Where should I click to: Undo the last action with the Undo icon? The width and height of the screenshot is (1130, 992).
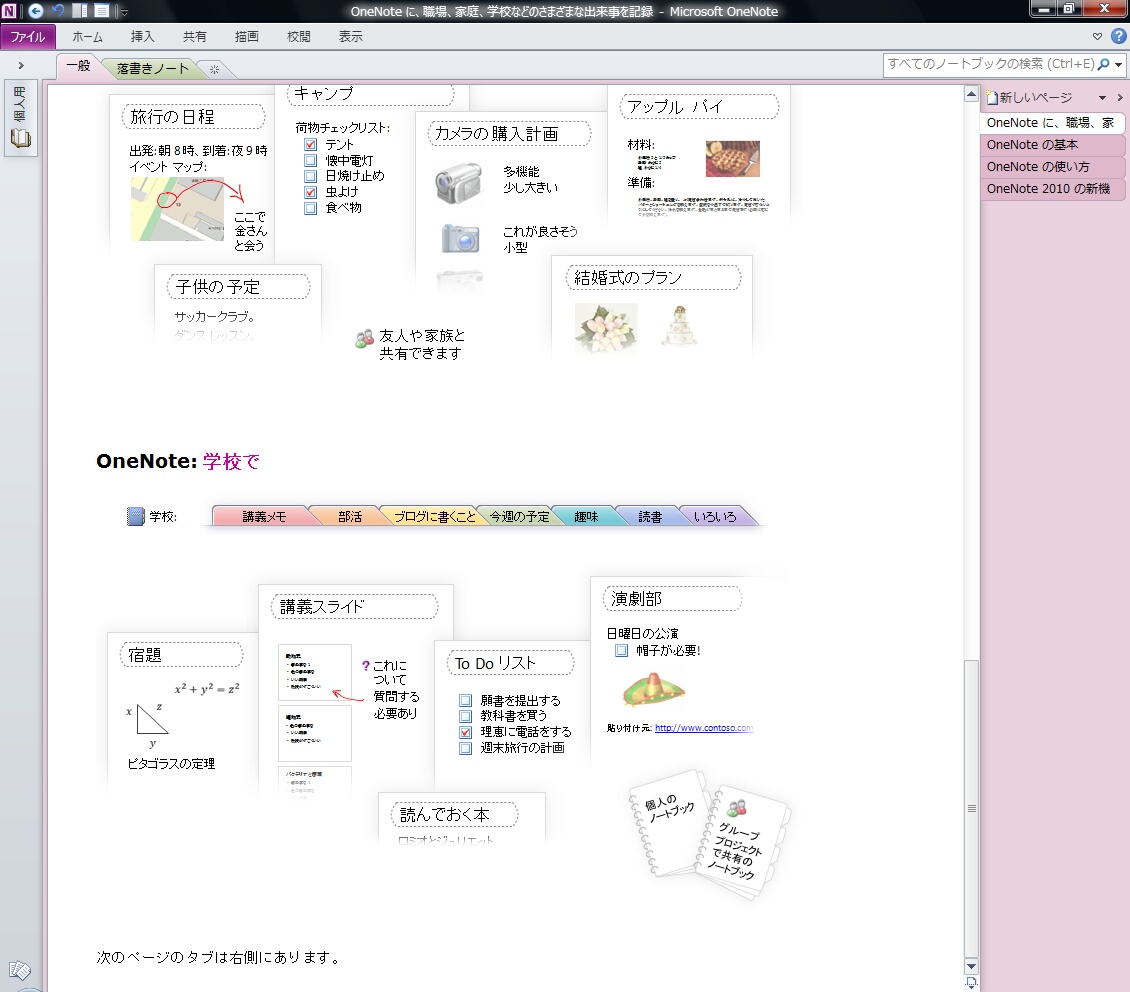58,11
